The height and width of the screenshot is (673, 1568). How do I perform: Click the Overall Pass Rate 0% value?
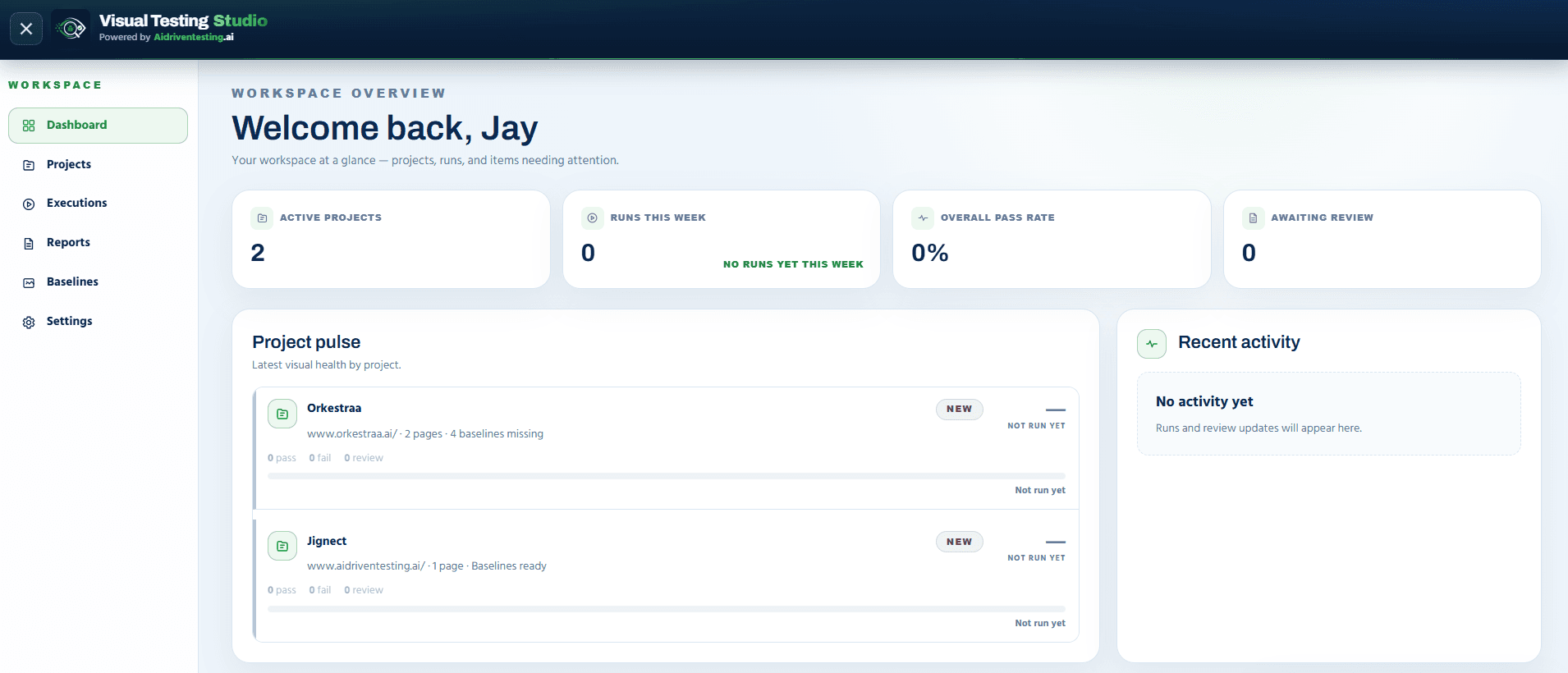click(x=930, y=253)
